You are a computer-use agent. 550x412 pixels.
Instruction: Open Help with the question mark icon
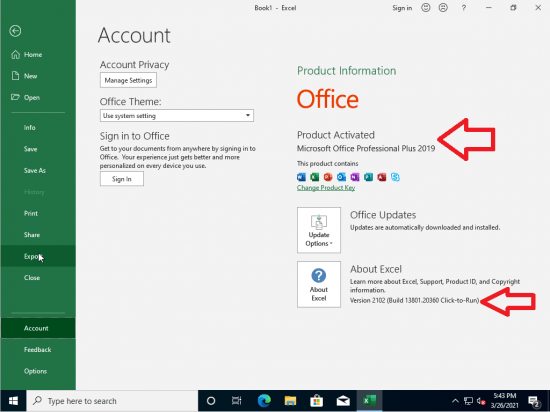(464, 8)
